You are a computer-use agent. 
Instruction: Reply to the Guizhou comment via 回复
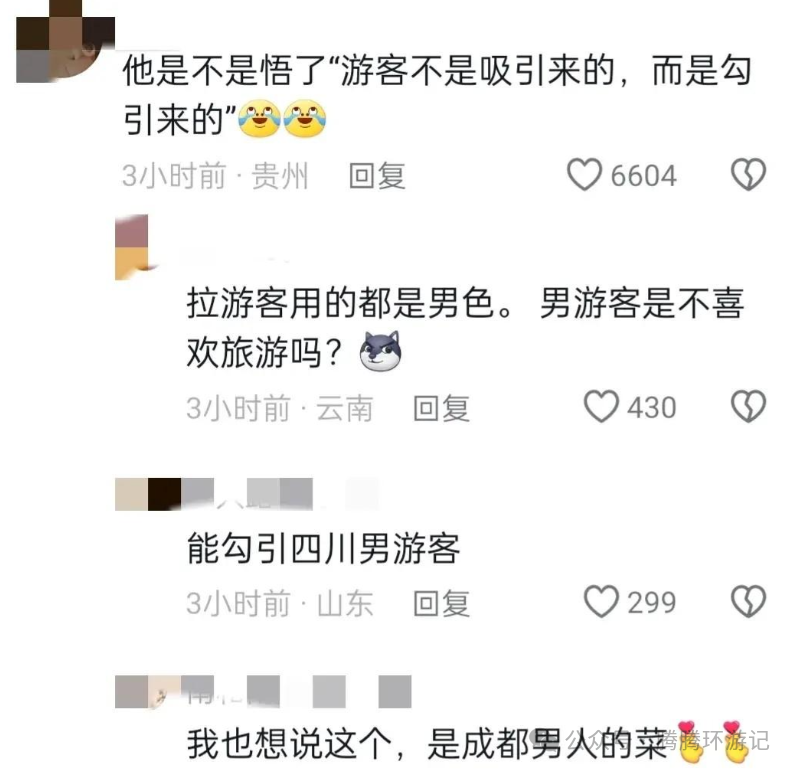377,176
